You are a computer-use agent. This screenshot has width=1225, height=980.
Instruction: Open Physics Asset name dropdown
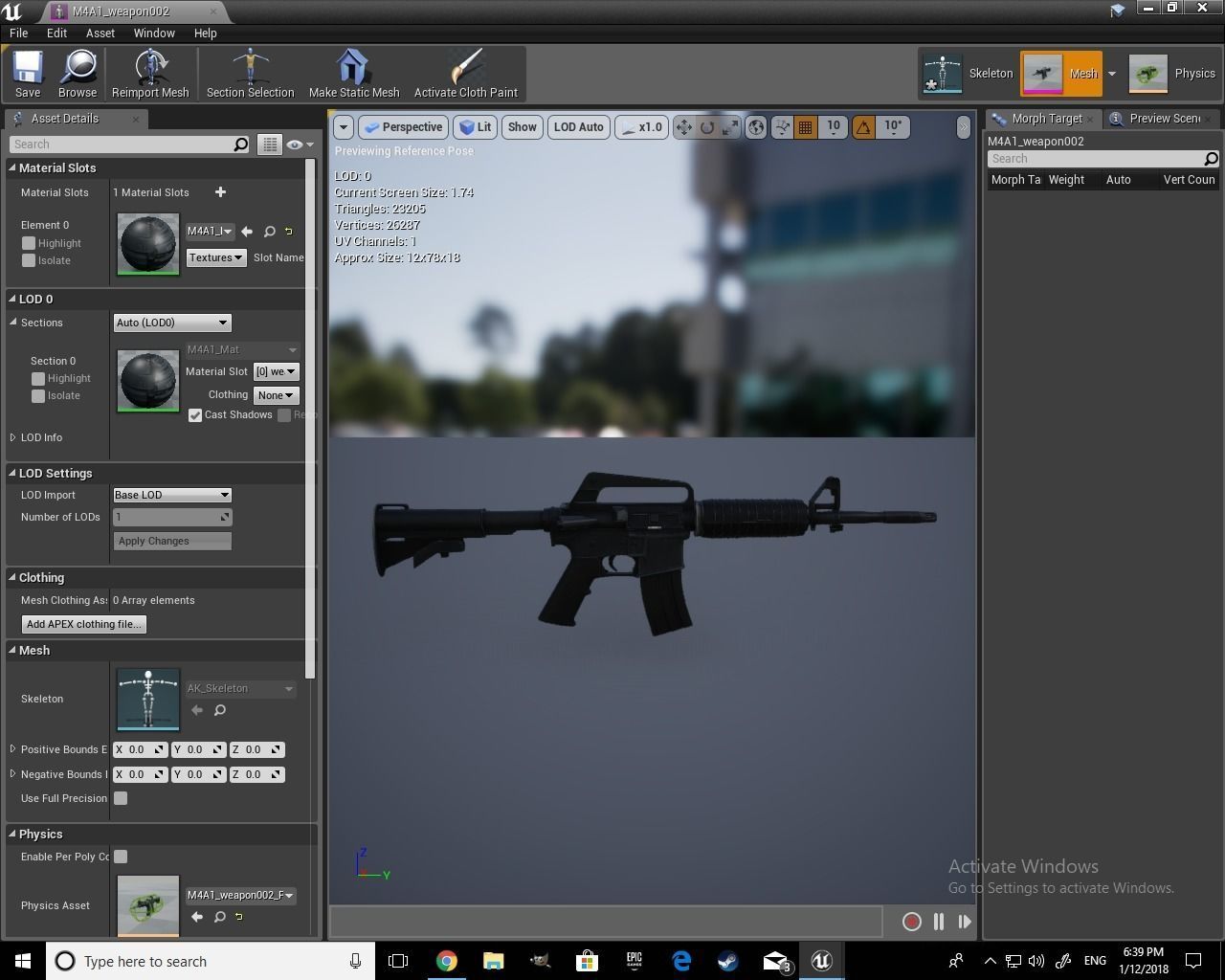pyautogui.click(x=241, y=896)
